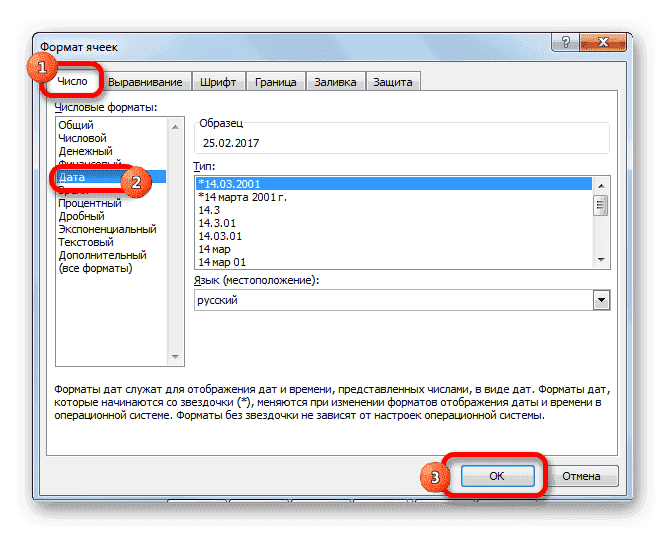The height and width of the screenshot is (535, 666).
Task: Expand the Язык (местоположение) dropdown arrow
Action: pos(601,300)
